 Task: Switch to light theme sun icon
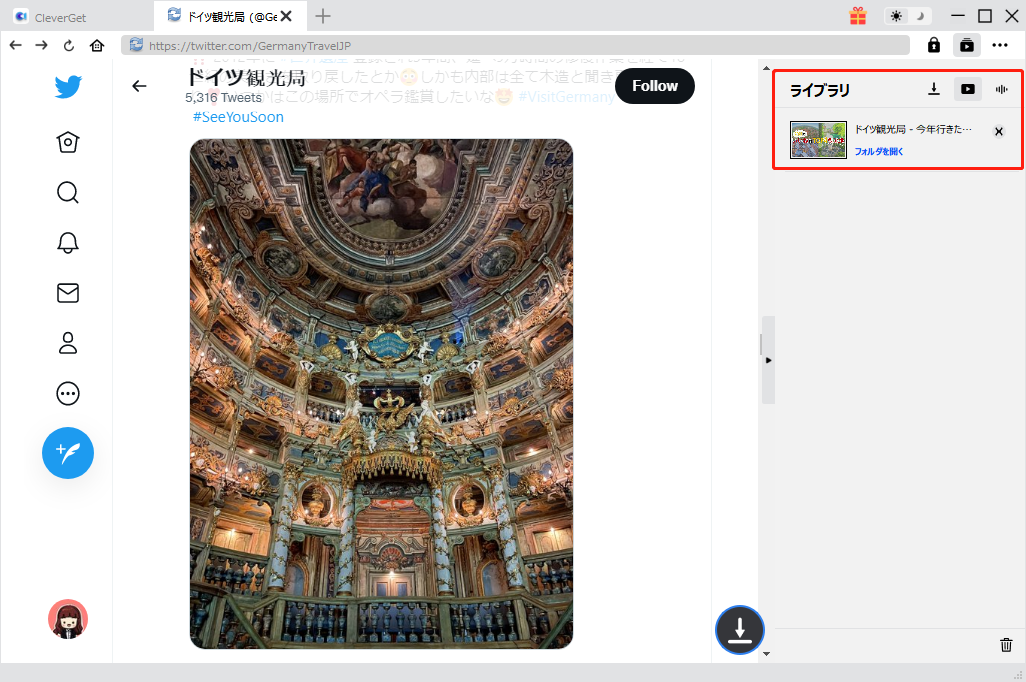(x=896, y=16)
